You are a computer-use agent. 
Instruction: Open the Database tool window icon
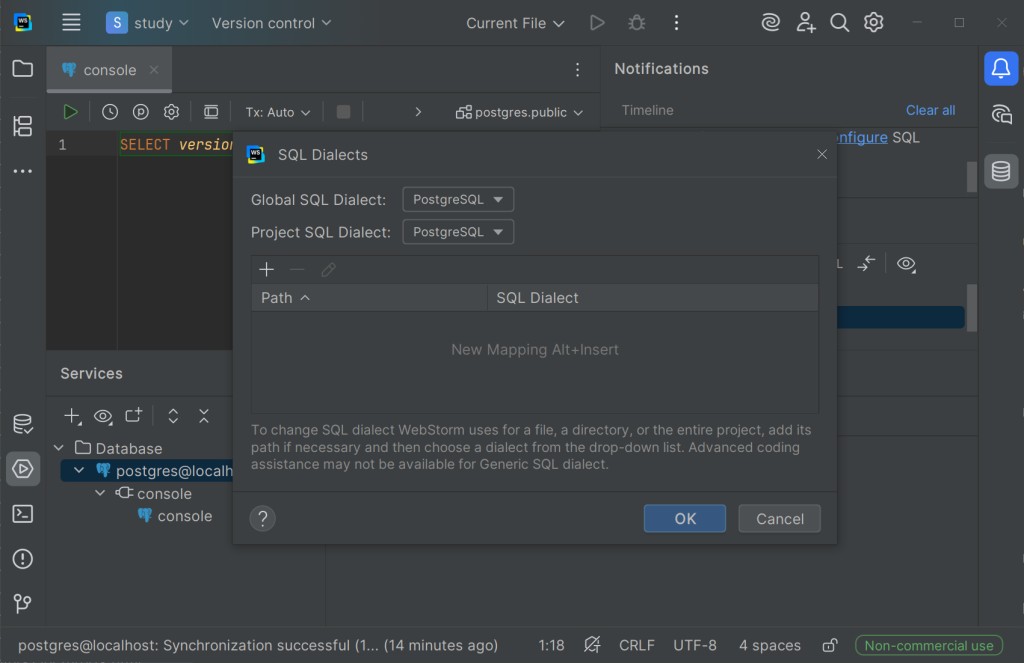click(1001, 172)
